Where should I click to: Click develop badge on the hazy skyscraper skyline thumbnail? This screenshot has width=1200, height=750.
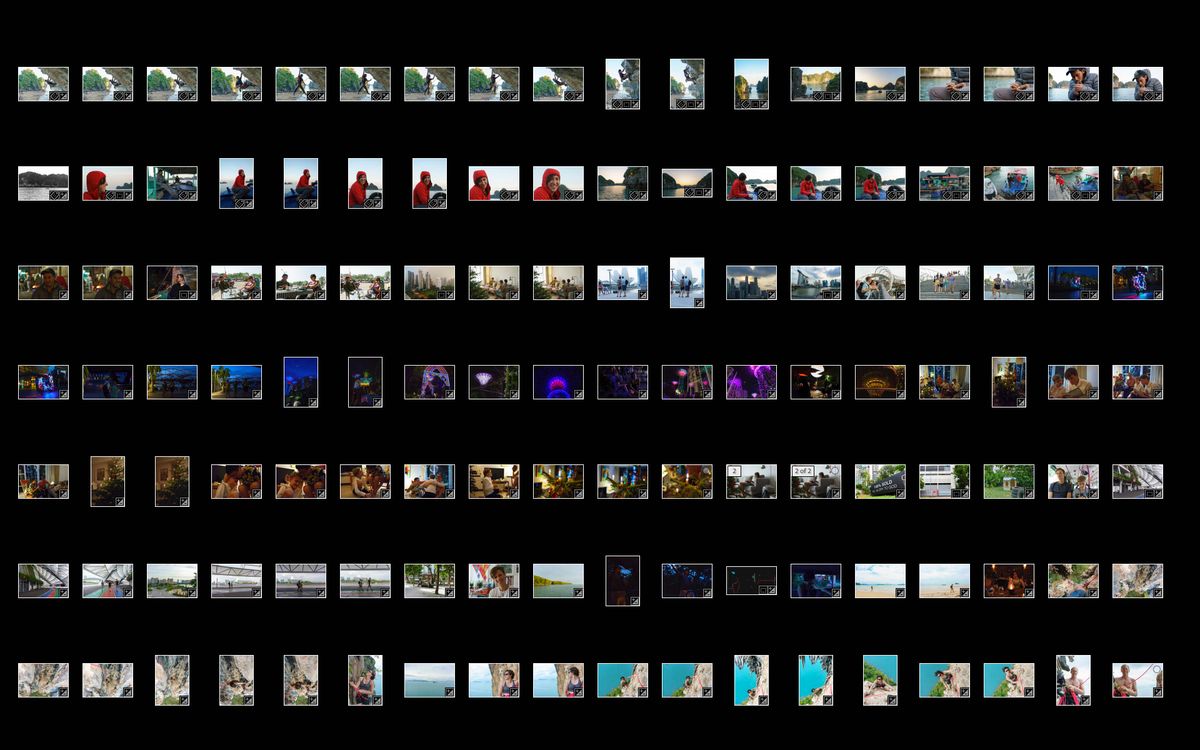(450, 295)
